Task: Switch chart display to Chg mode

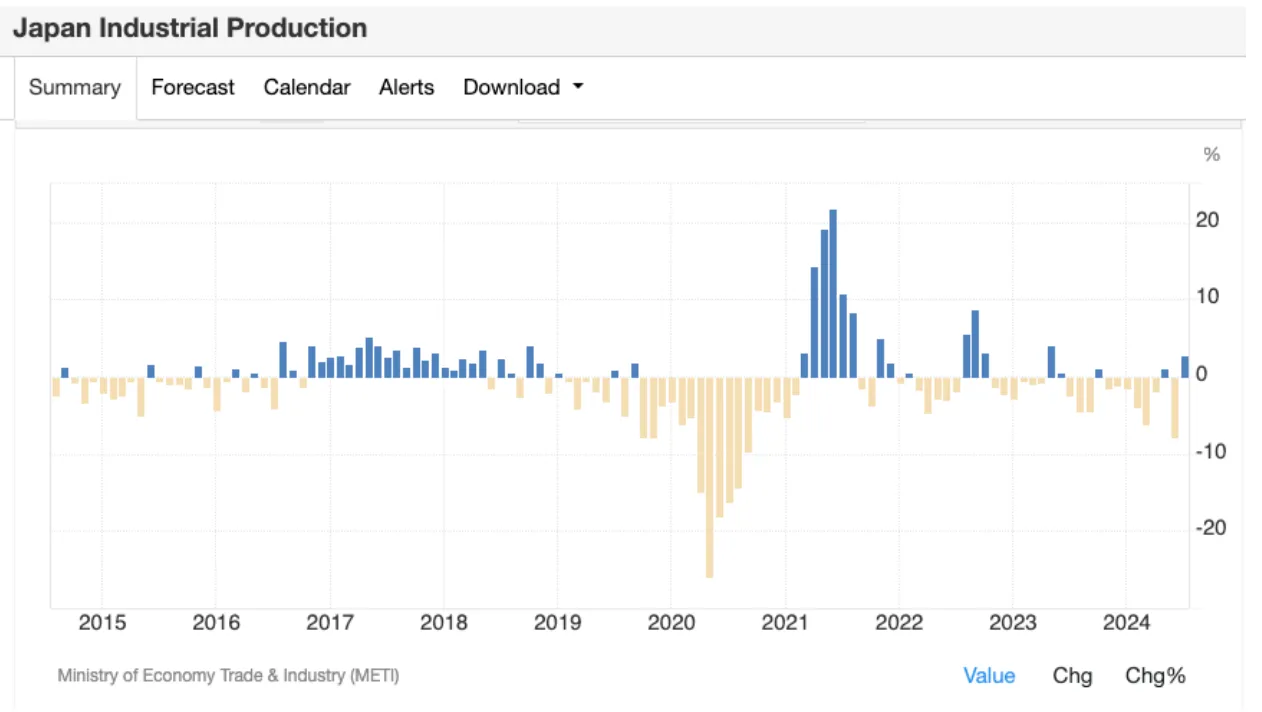Action: coord(1072,676)
